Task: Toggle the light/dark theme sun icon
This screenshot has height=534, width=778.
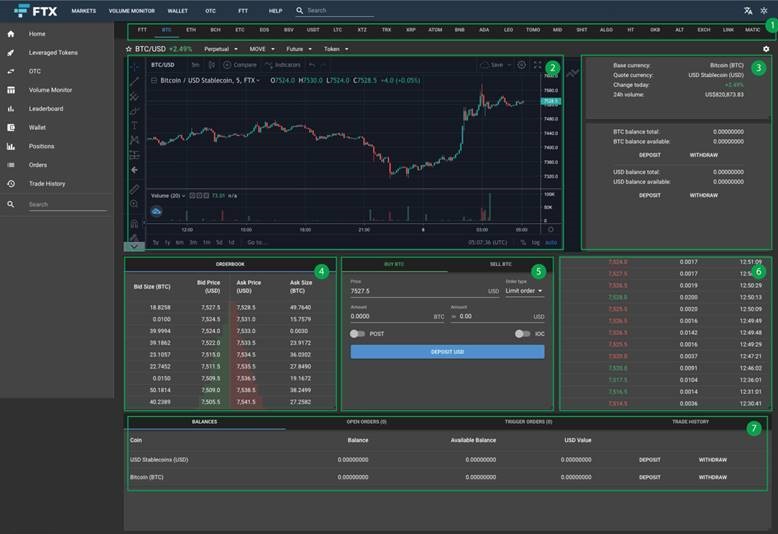Action: [x=764, y=10]
